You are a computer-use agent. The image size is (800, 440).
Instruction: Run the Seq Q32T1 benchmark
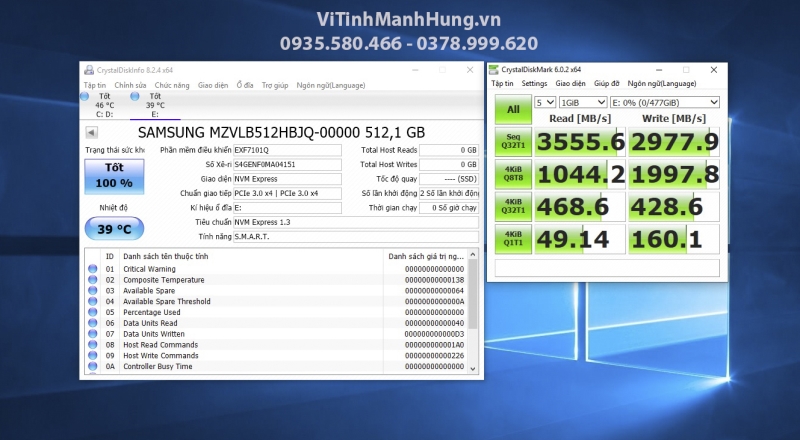tap(513, 141)
